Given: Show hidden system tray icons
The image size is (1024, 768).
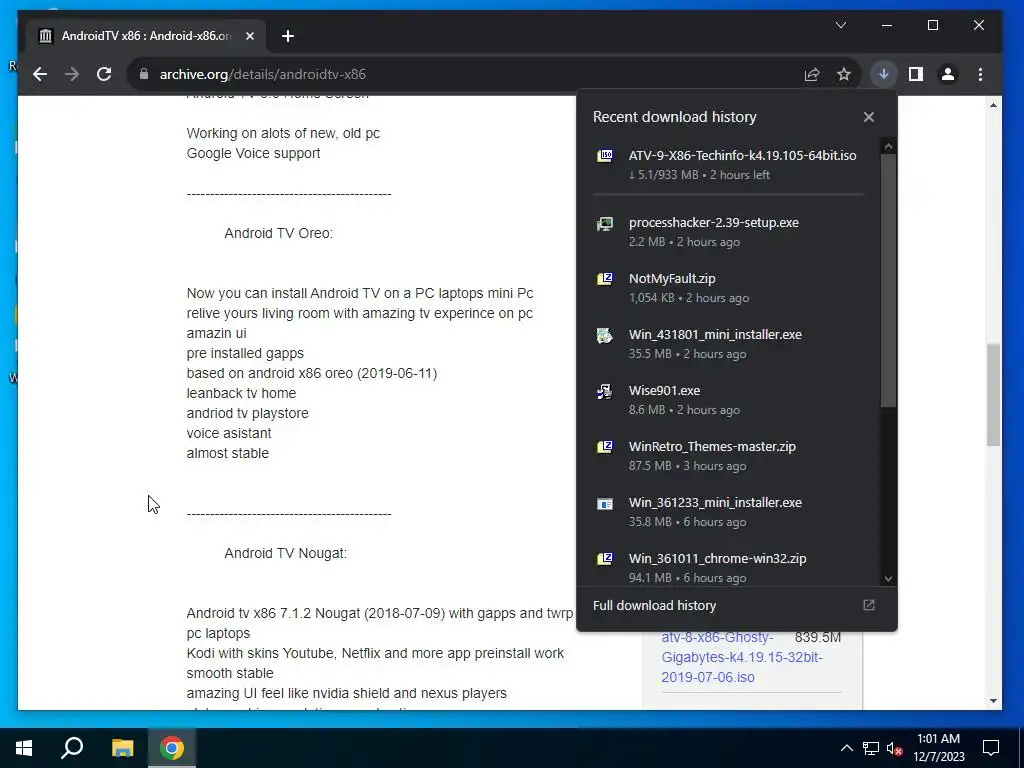Looking at the screenshot, I should click(x=846, y=748).
